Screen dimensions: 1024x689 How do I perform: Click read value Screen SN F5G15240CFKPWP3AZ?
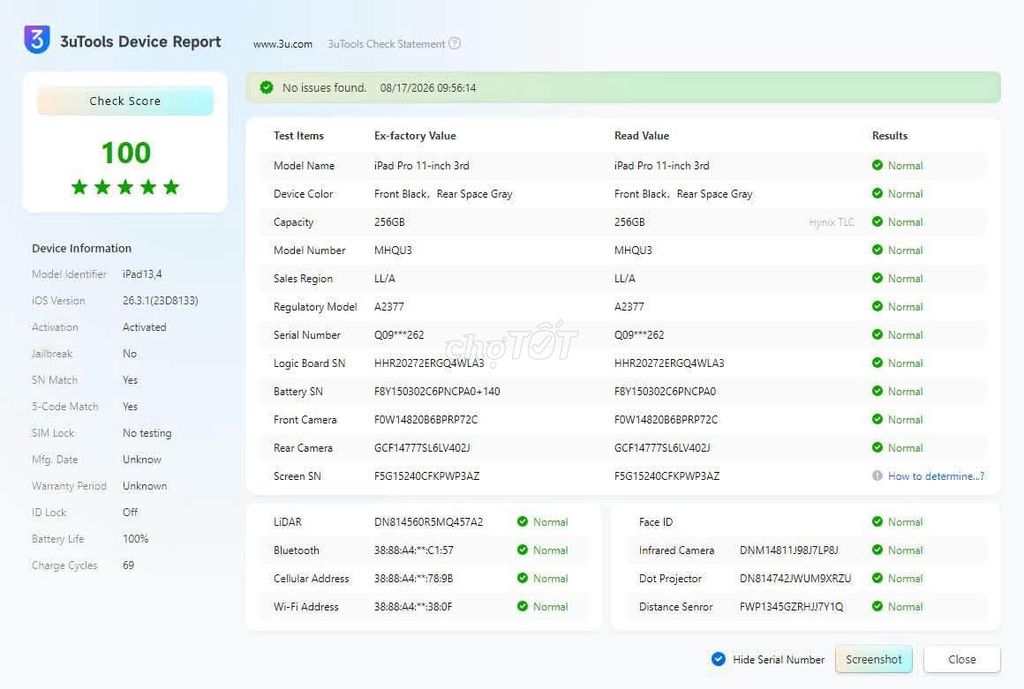tap(667, 476)
